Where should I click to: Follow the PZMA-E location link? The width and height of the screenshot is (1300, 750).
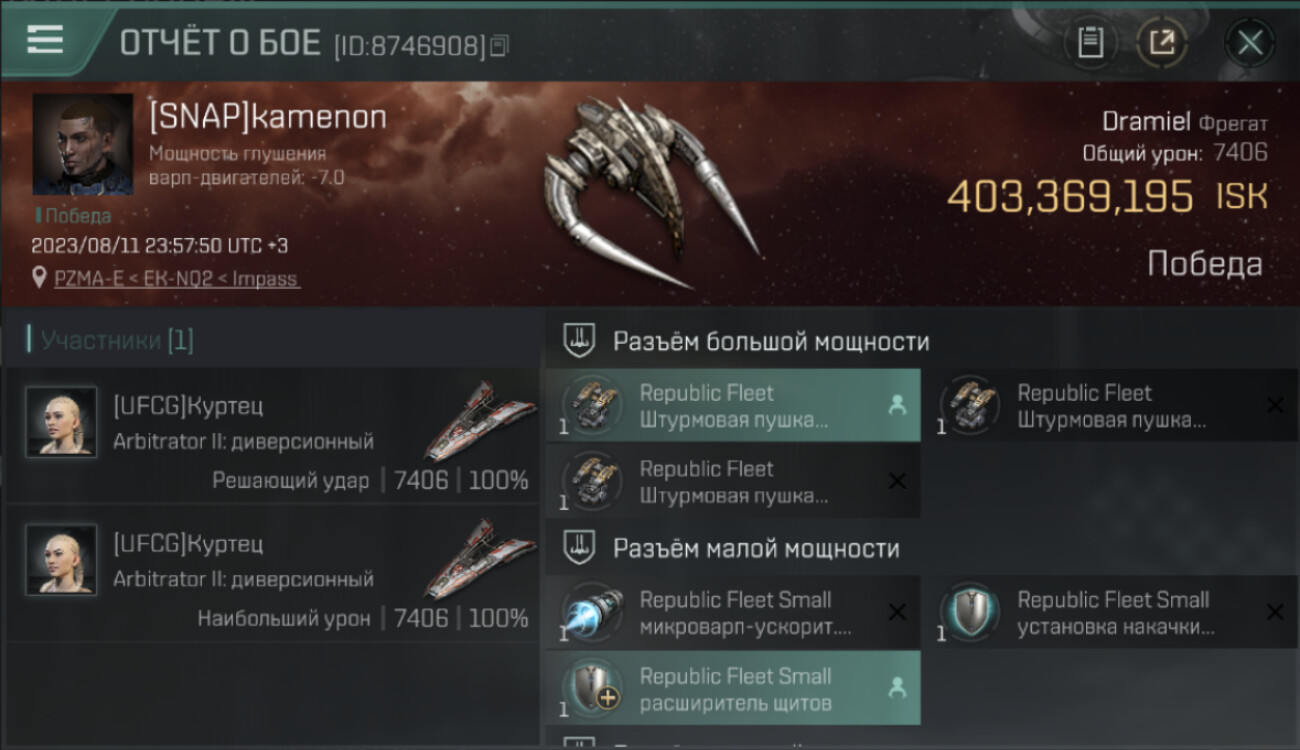point(176,279)
